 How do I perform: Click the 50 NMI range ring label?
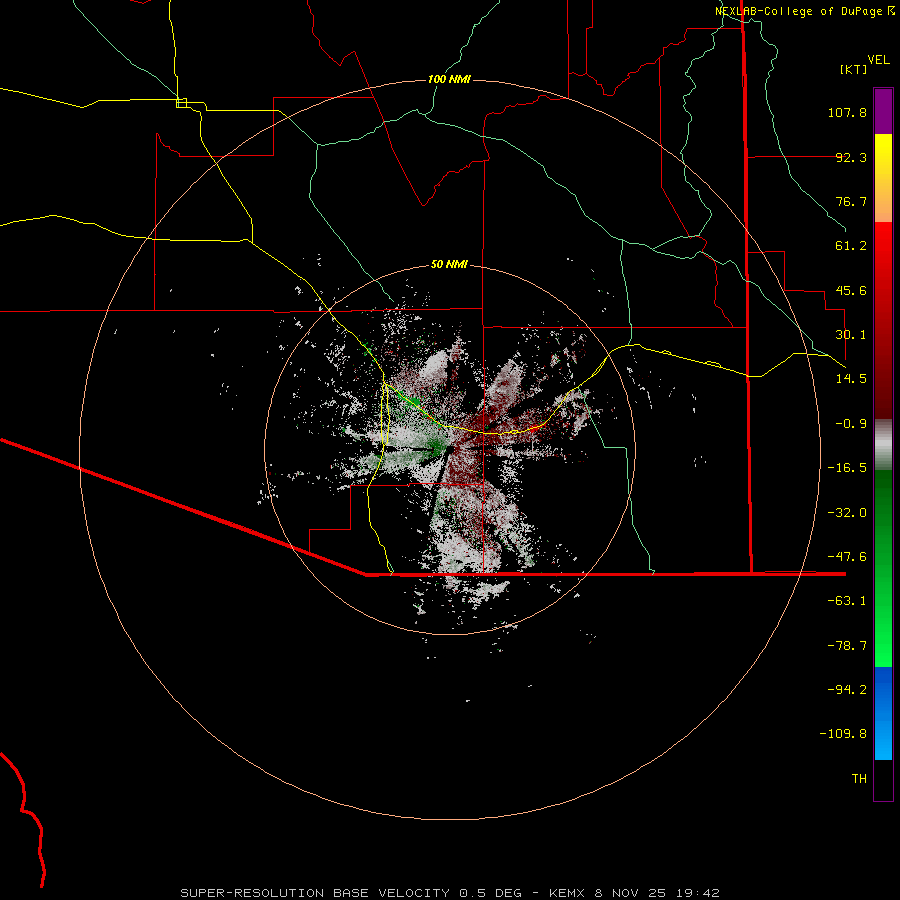(x=449, y=264)
